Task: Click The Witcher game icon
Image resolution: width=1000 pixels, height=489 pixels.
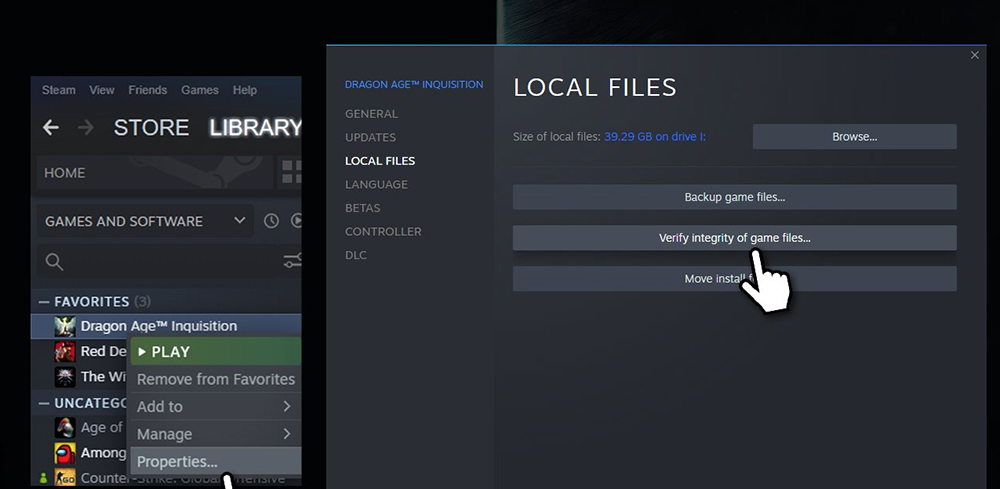Action: (65, 377)
